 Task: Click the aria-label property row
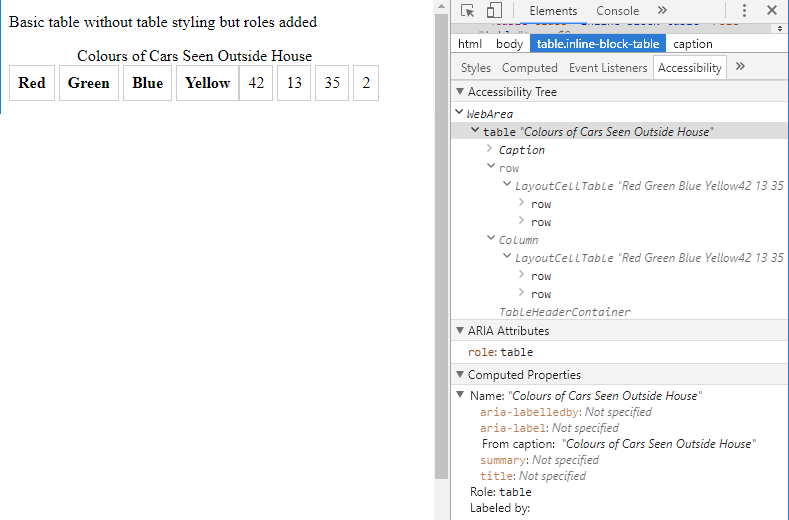(x=549, y=428)
